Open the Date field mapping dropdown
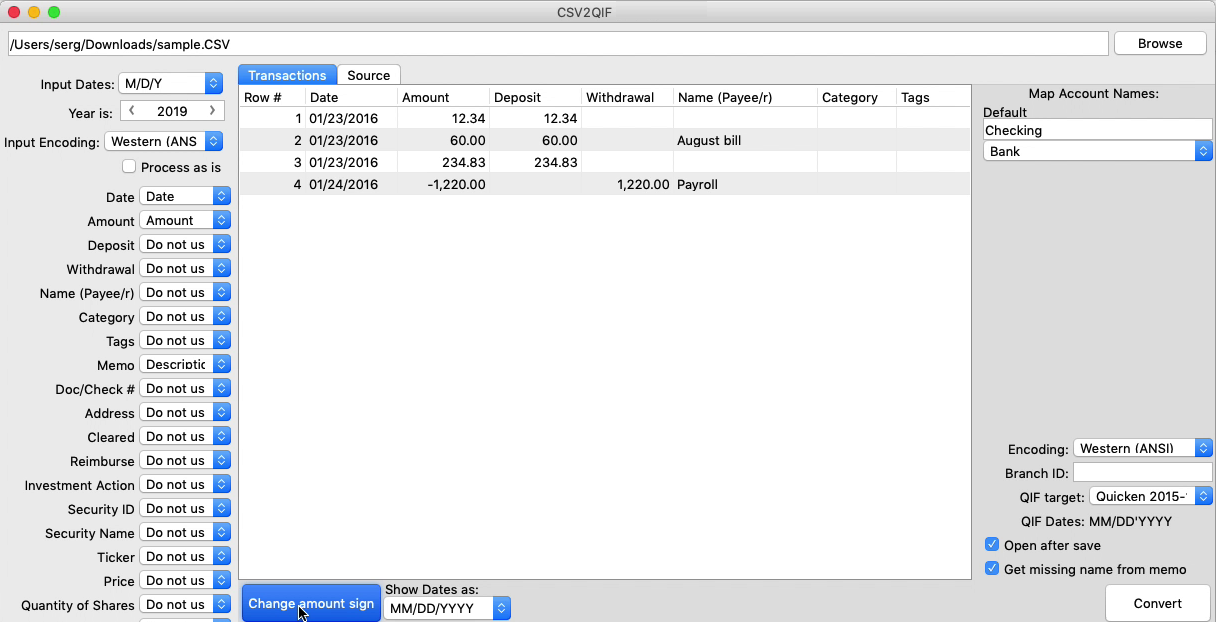 [185, 197]
